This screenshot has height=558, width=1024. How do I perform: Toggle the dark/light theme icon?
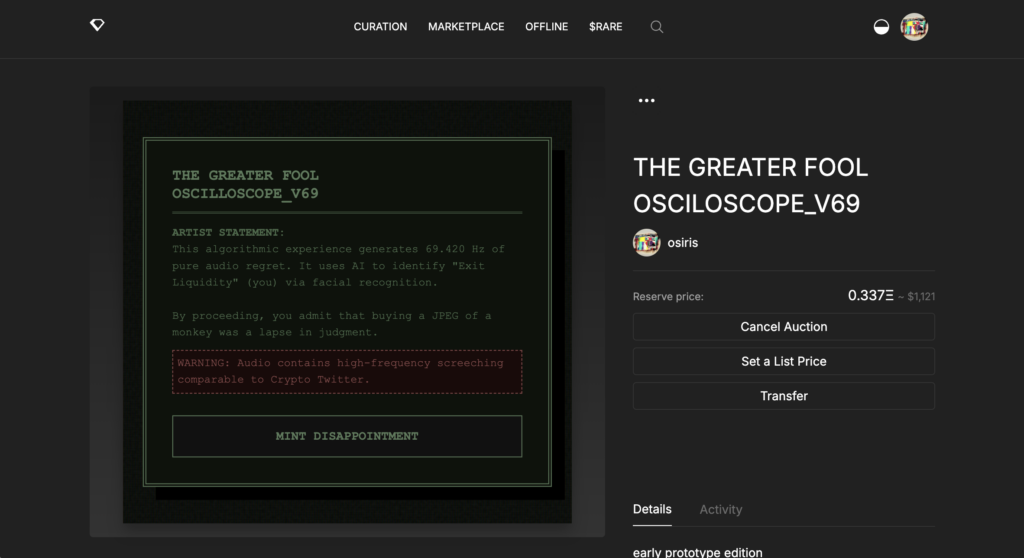tap(881, 27)
